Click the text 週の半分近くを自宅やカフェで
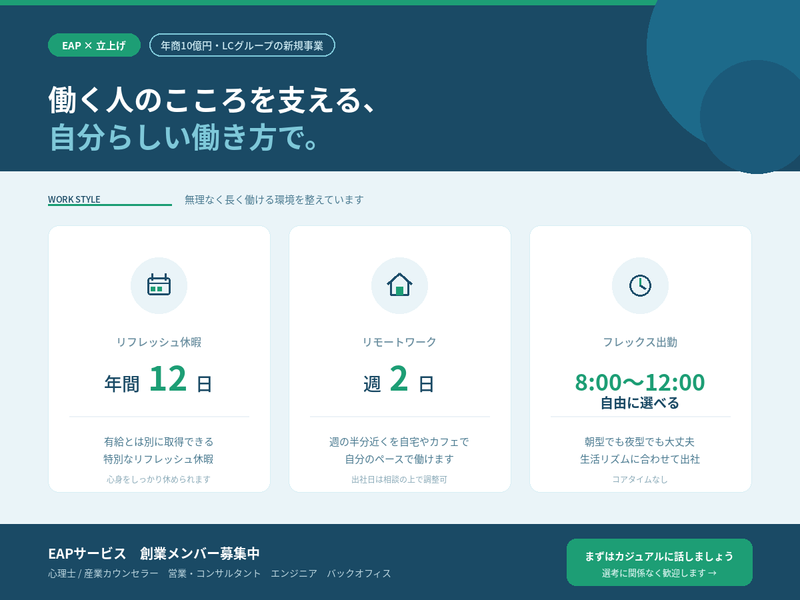The width and height of the screenshot is (800, 600). coord(399,441)
